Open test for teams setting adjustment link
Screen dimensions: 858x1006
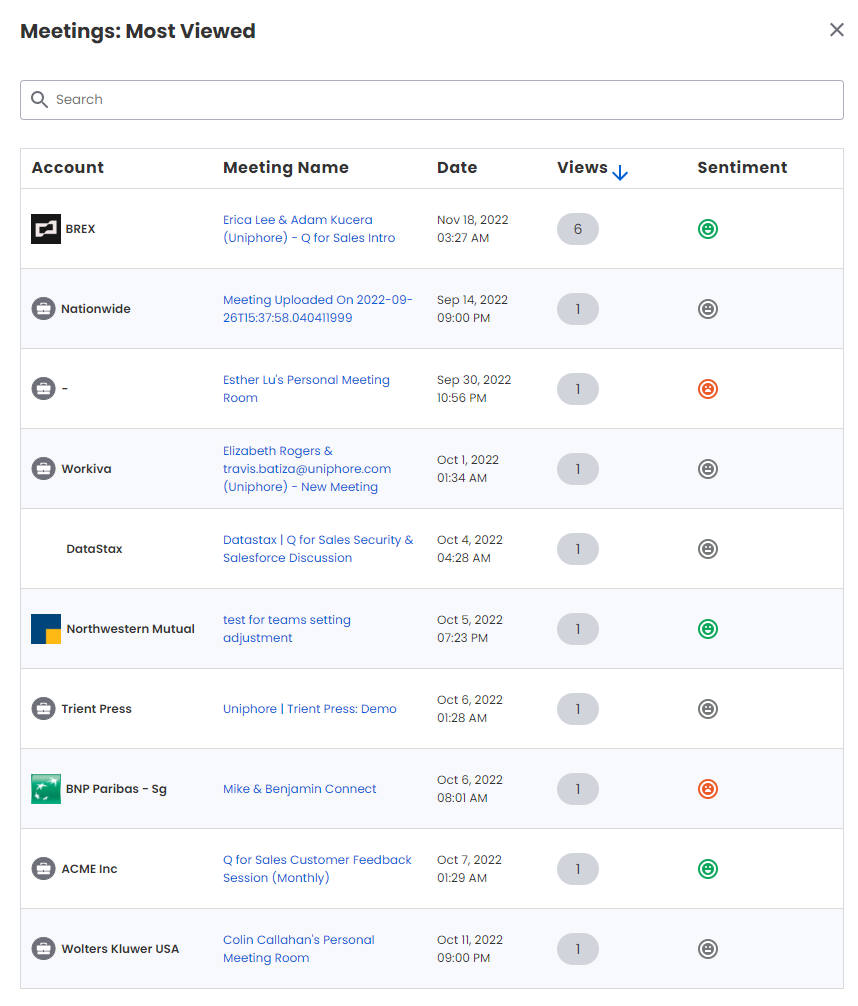(x=287, y=629)
